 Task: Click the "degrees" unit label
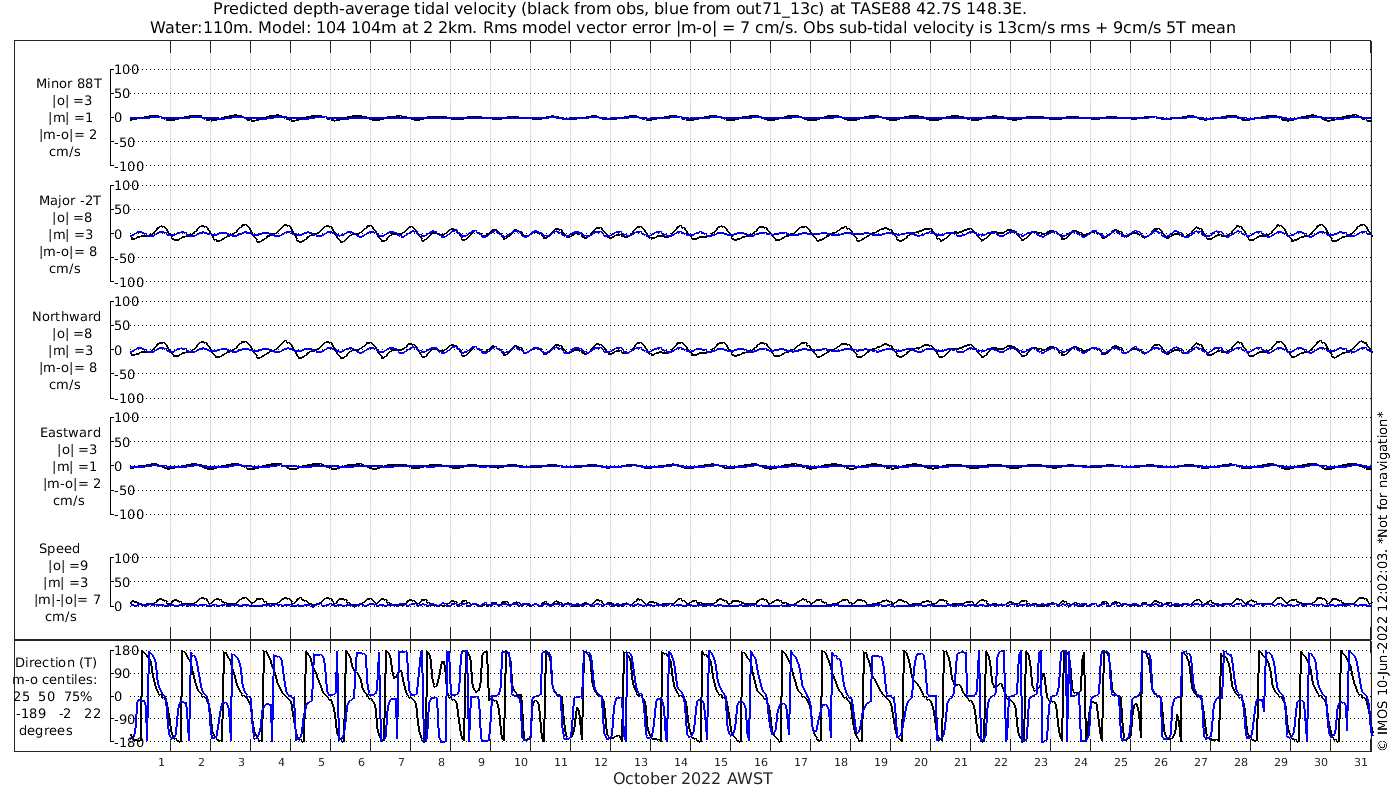click(46, 731)
